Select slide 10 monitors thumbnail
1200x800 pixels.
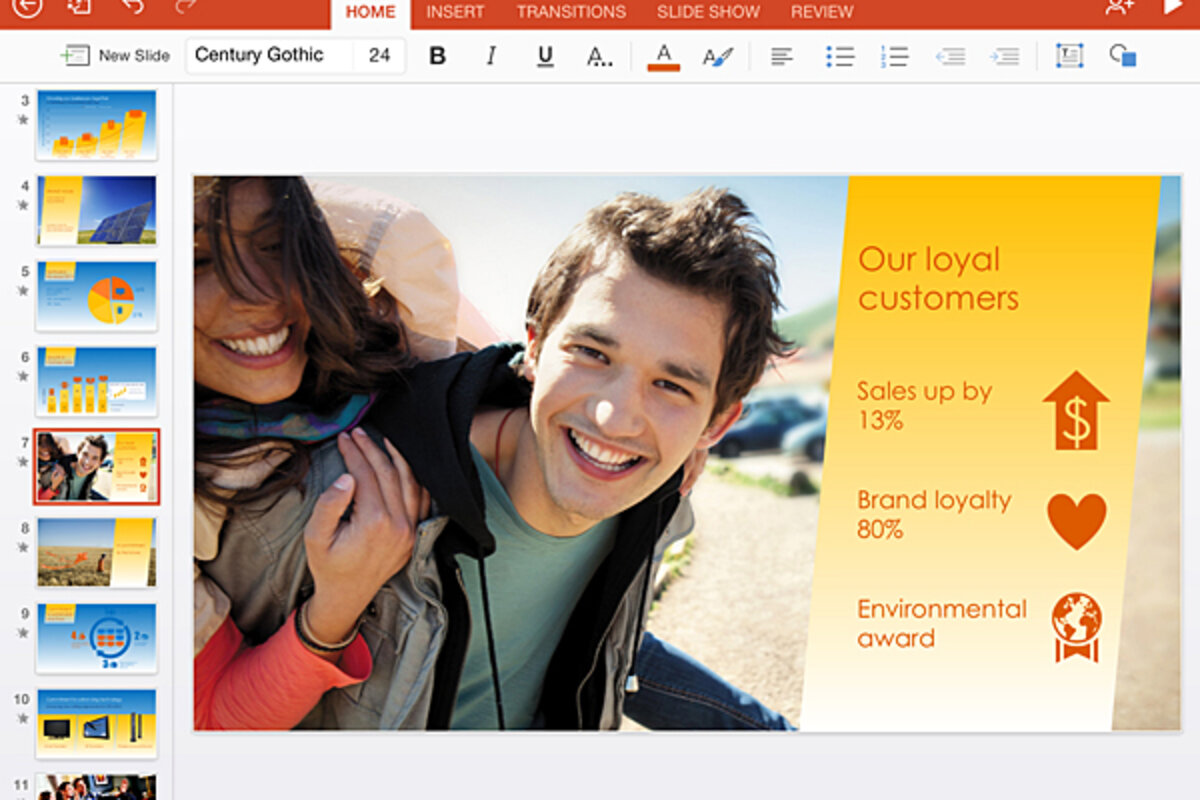(97, 723)
